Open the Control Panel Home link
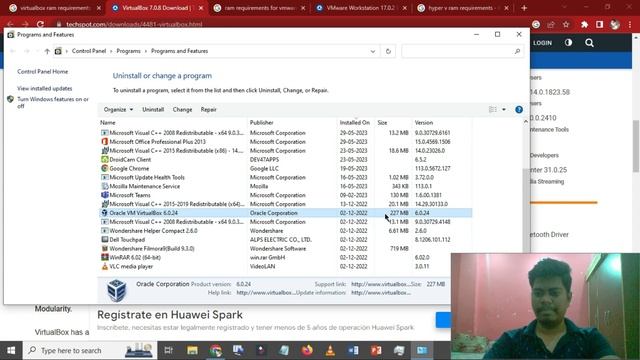This screenshot has height=360, width=640. click(42, 71)
